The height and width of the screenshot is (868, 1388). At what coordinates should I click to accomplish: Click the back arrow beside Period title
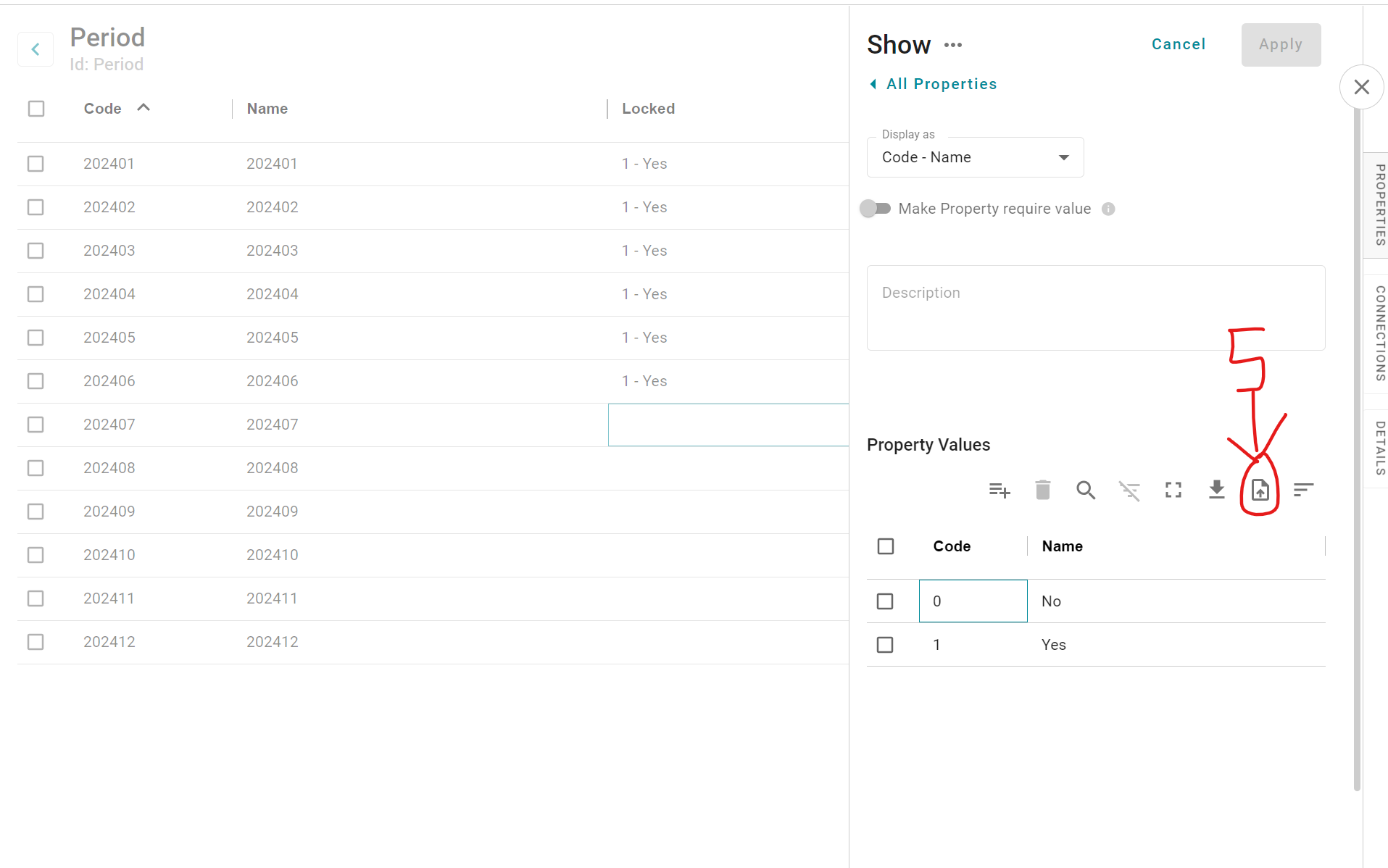36,49
